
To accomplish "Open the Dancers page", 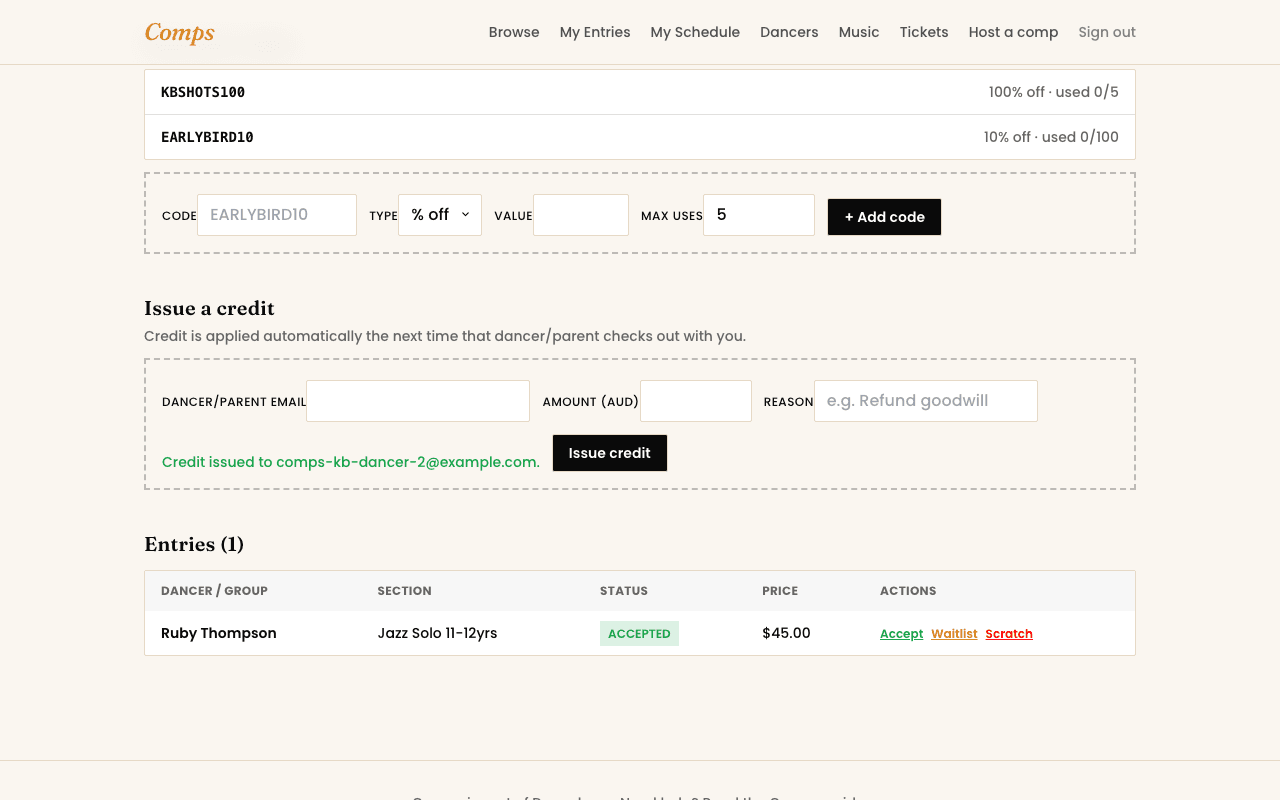I will tap(789, 32).
